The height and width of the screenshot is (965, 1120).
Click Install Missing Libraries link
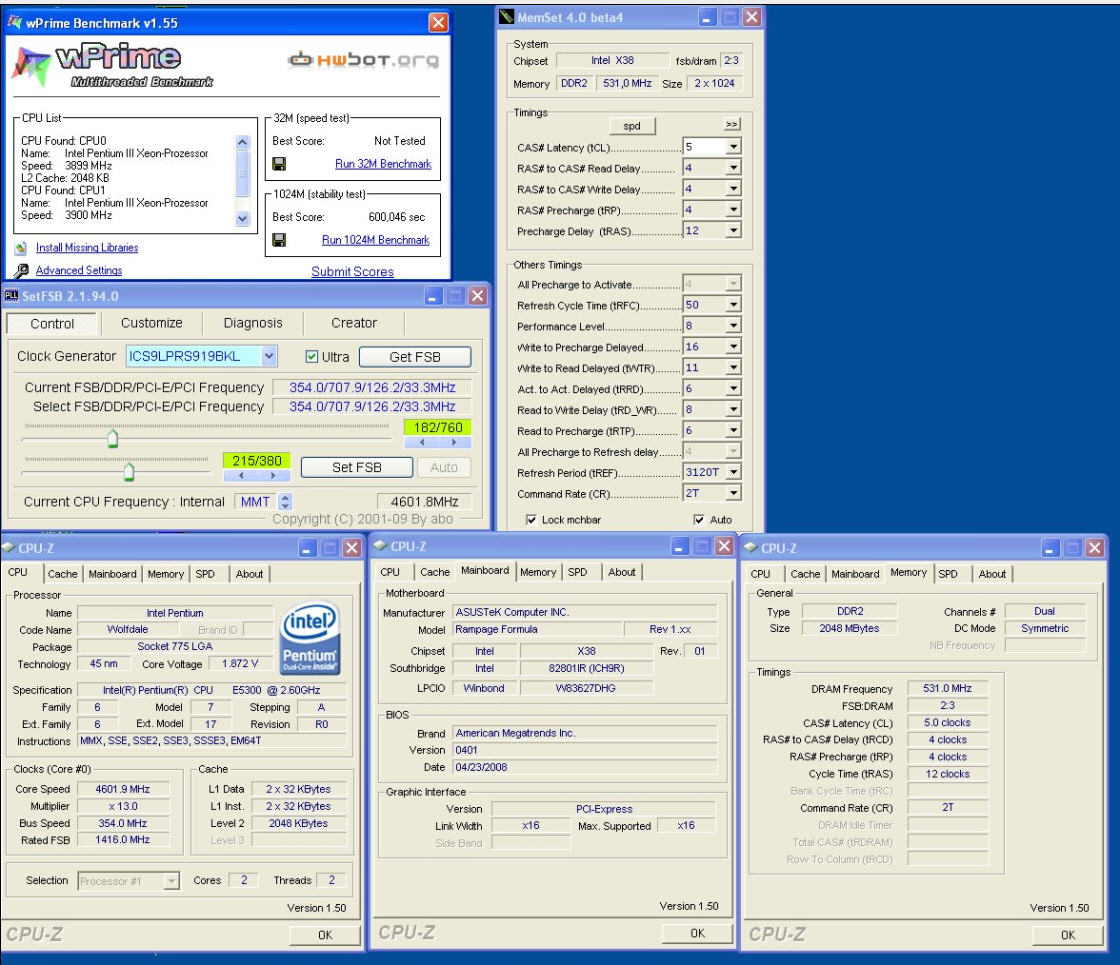(x=87, y=248)
